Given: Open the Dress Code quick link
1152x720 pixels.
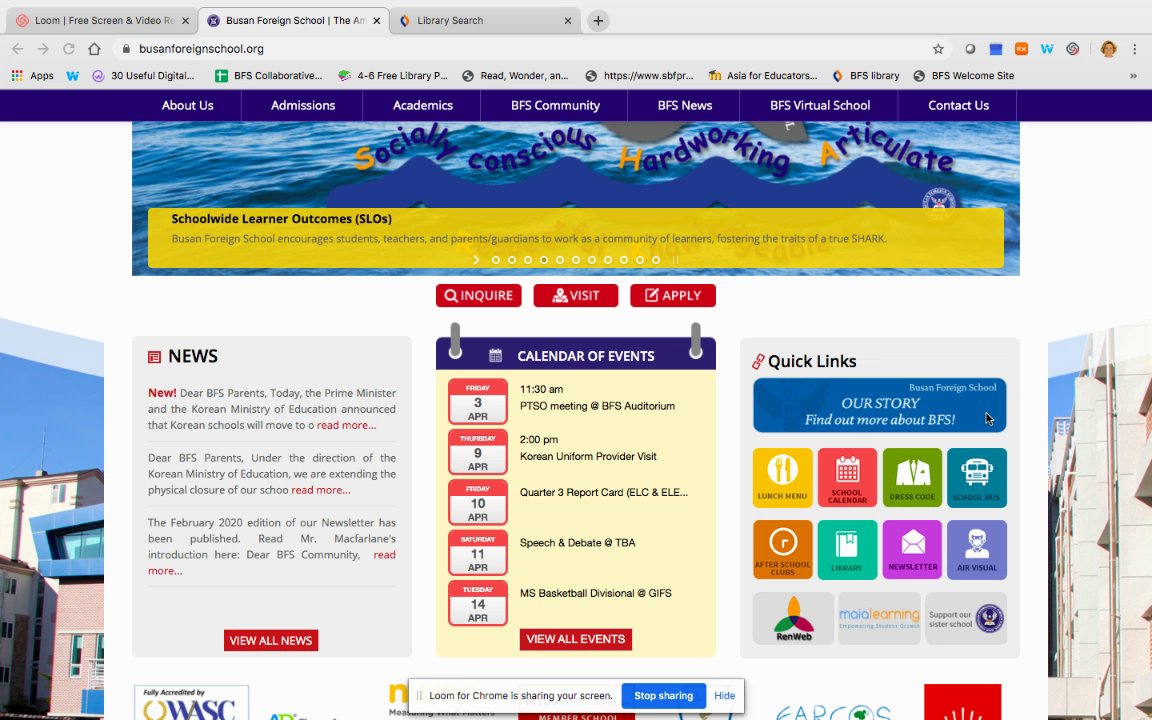Looking at the screenshot, I should [912, 478].
